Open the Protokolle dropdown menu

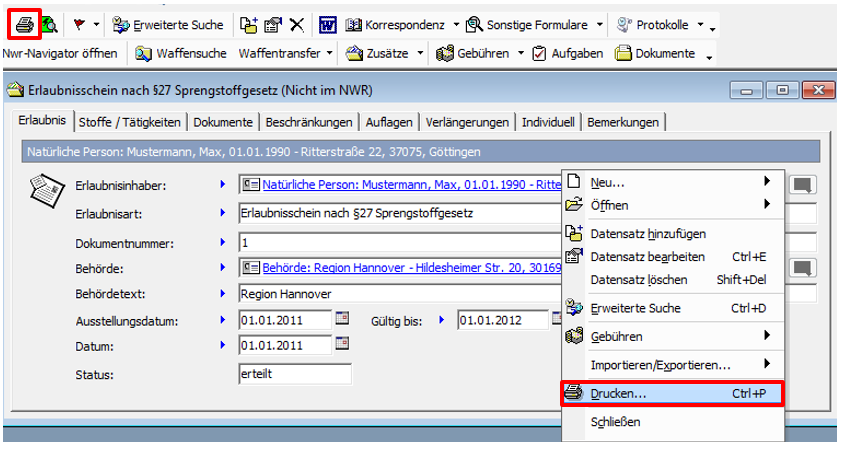[x=700, y=24]
